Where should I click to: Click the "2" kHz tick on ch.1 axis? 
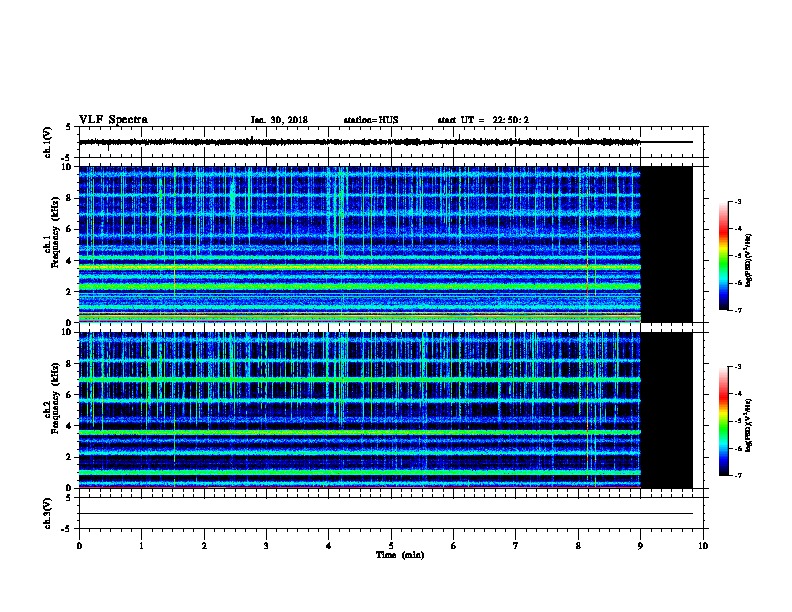(69, 291)
